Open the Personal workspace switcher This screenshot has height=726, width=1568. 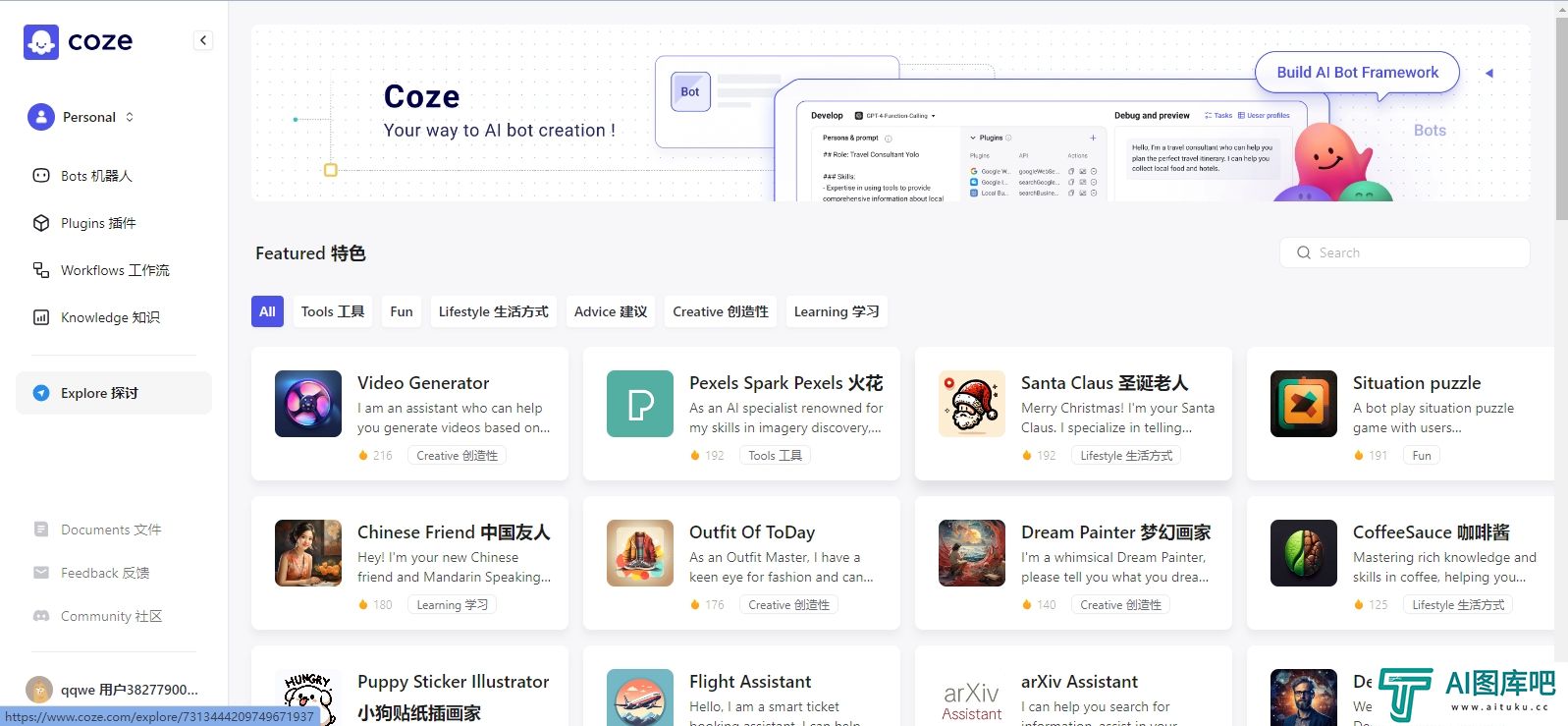(82, 117)
